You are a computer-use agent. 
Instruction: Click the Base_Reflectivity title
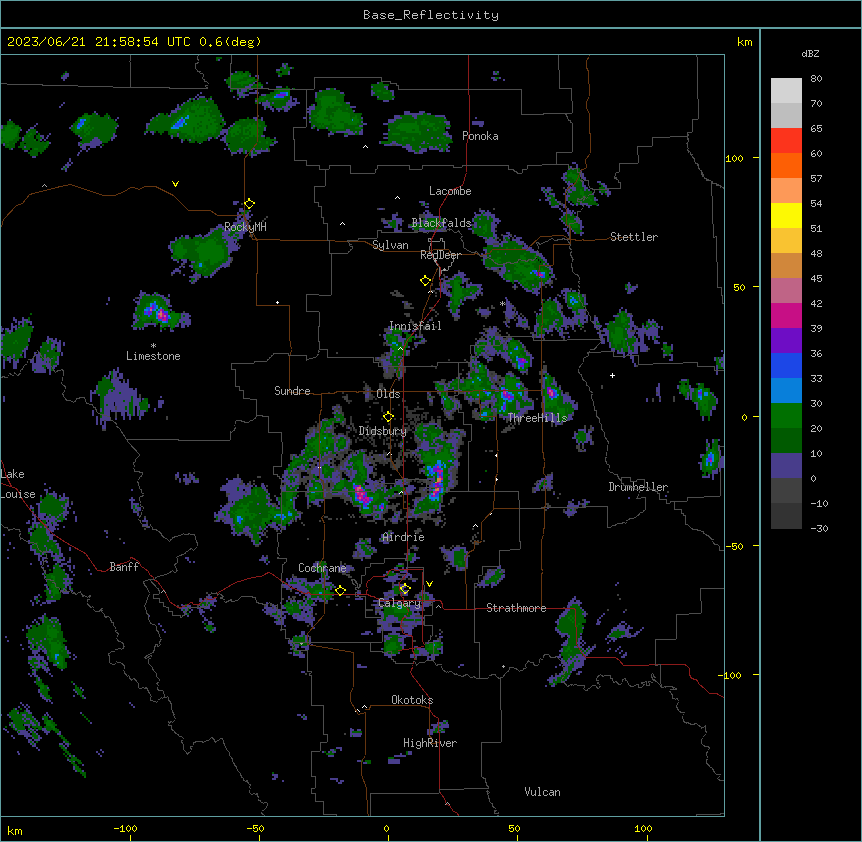point(431,15)
